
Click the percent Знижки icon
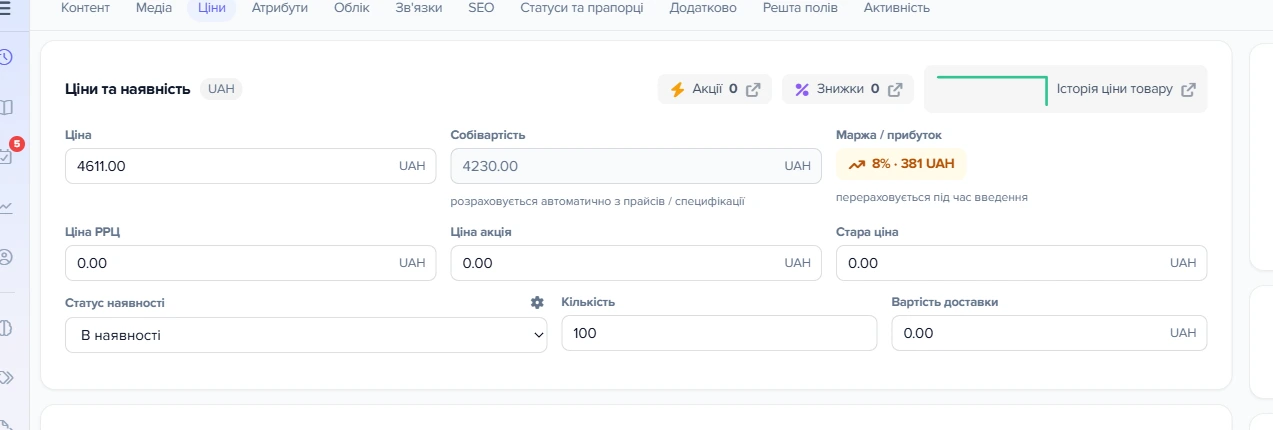point(801,89)
